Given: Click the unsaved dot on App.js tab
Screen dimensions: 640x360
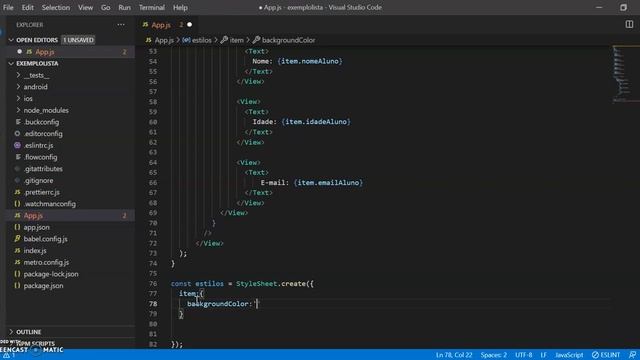Looking at the screenshot, I should [189, 25].
